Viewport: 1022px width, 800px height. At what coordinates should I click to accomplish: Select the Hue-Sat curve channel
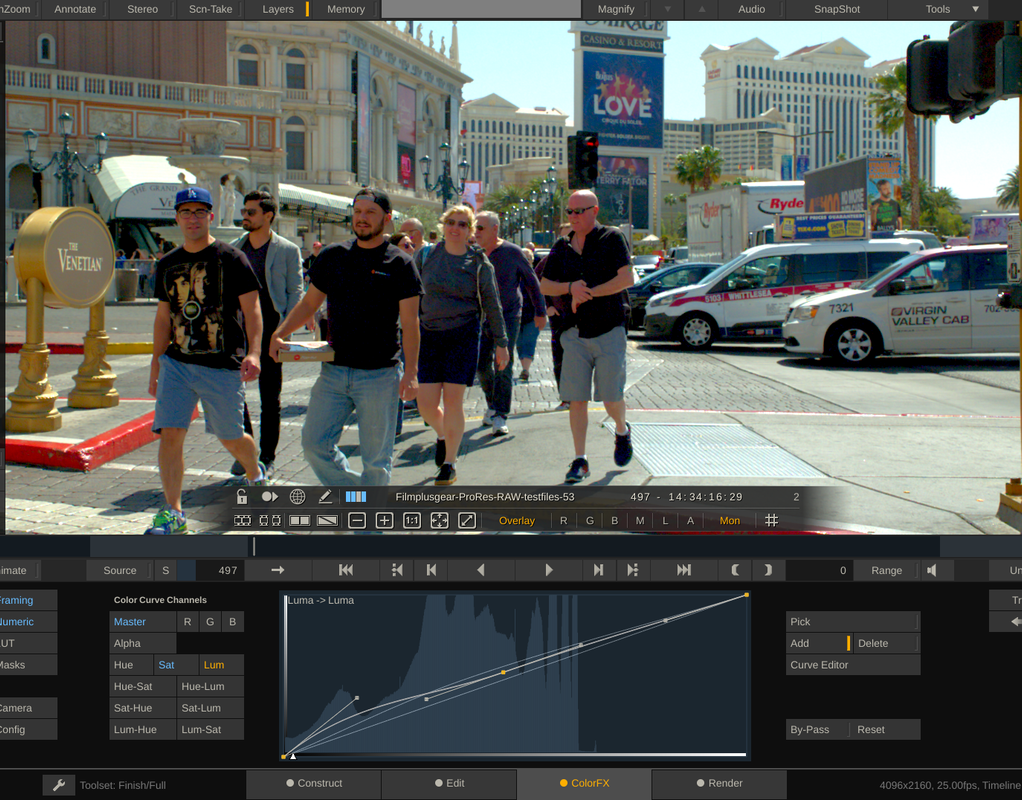coord(143,687)
